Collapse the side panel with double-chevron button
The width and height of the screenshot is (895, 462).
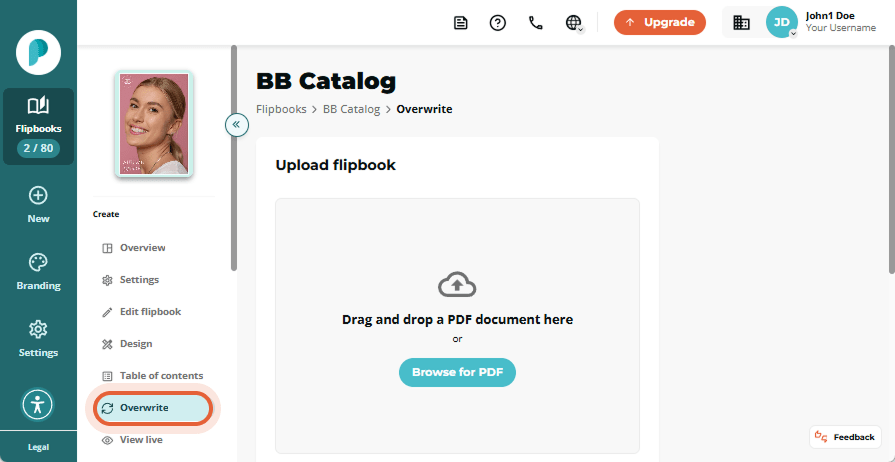pyautogui.click(x=237, y=124)
